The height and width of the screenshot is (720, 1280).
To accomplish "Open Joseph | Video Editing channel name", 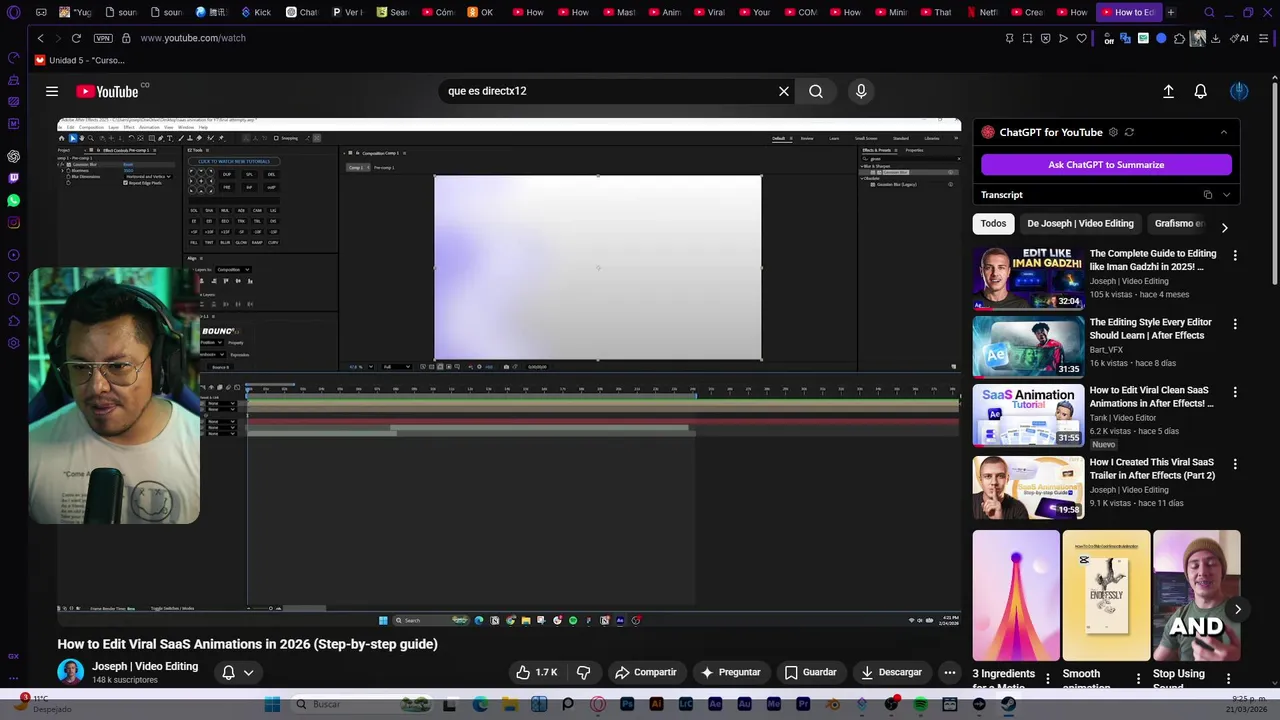I will [x=145, y=666].
